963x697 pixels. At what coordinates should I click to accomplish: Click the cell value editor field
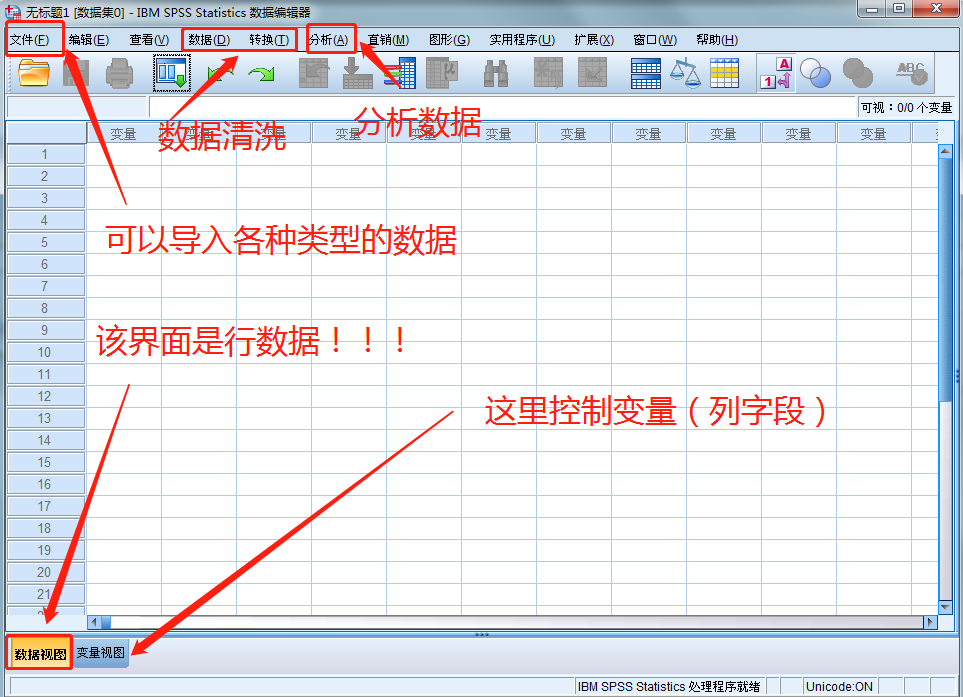tap(501, 107)
